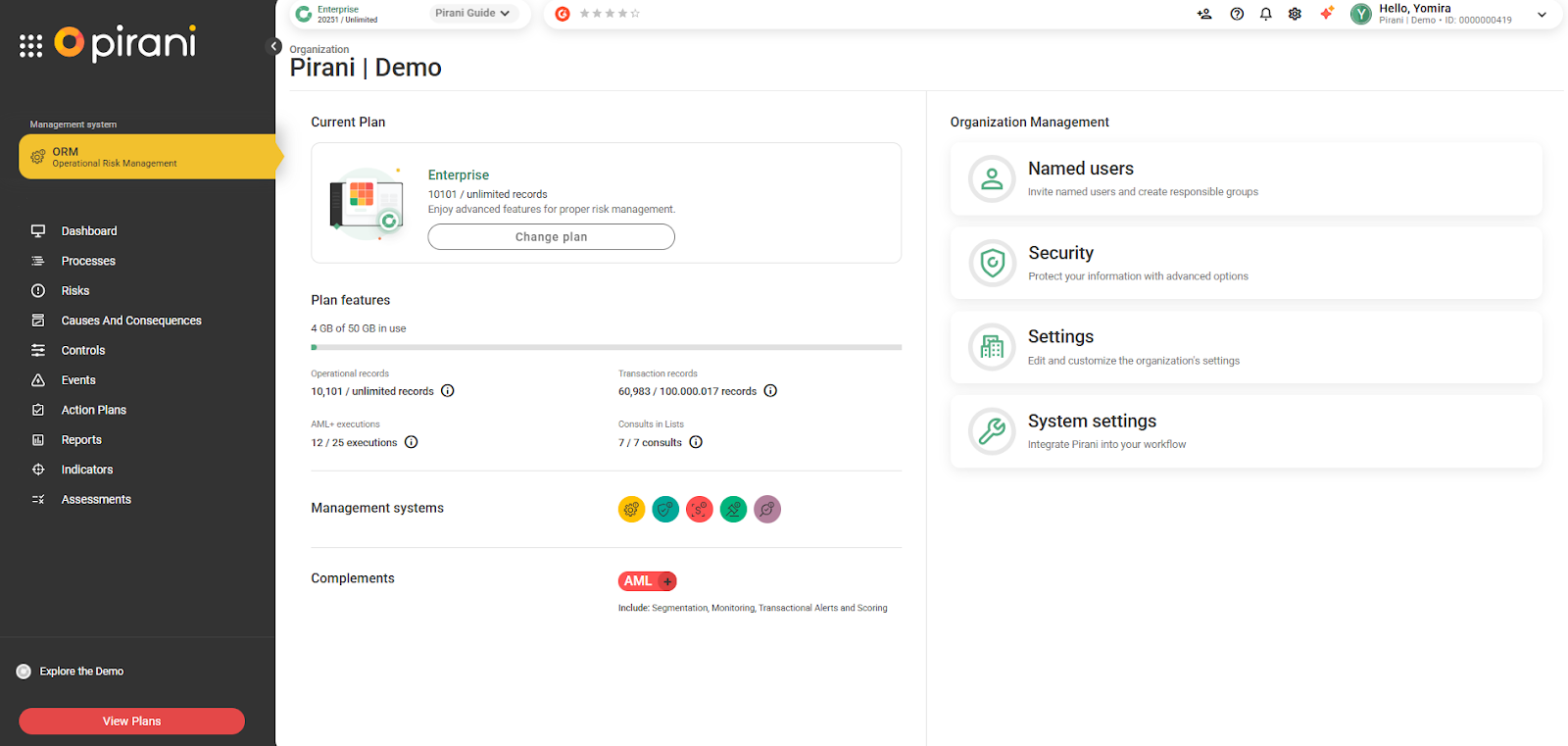Screen dimensions: 1568x746
Task: Open Dashboard in the sidebar
Action: [89, 231]
